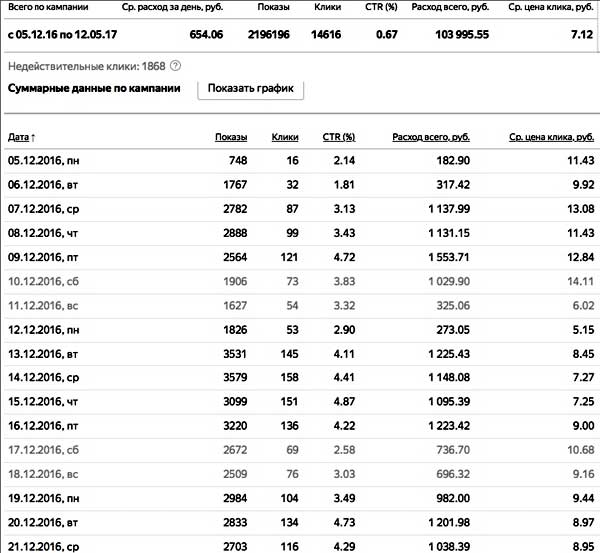Click the Недействительные клики: 1868 text

click(x=86, y=66)
